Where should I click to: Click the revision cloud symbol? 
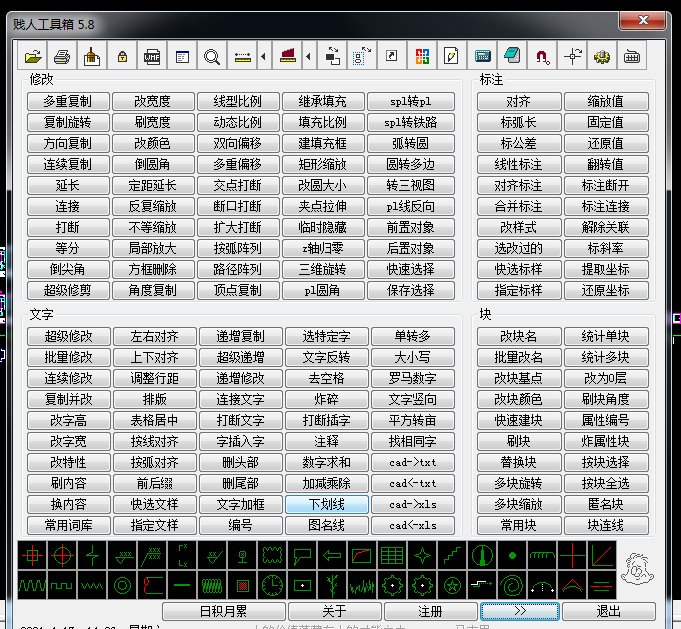[272, 555]
